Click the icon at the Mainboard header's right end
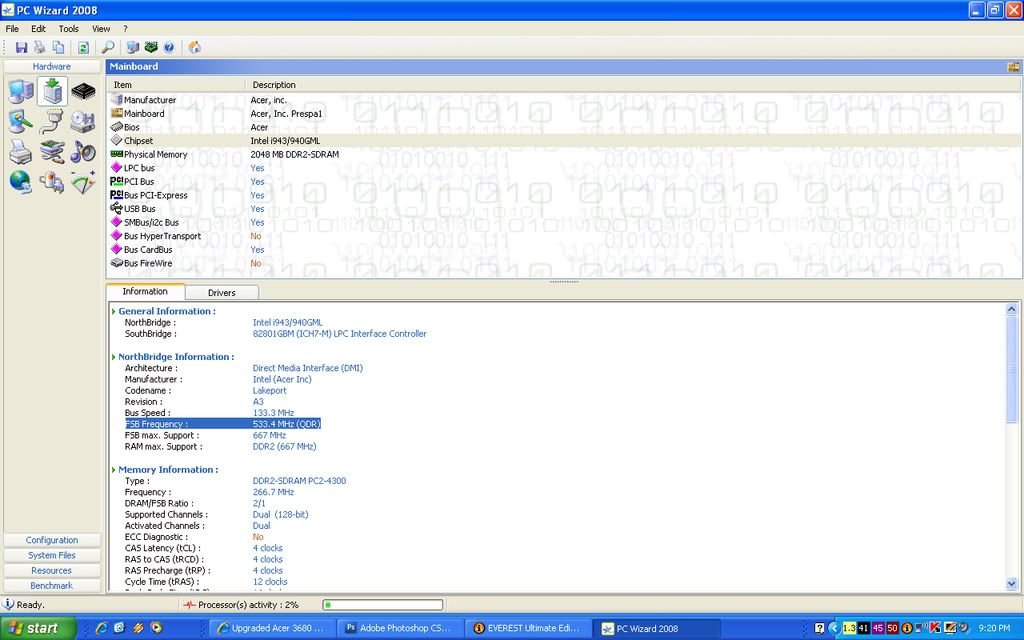The image size is (1024, 640). (x=1014, y=67)
